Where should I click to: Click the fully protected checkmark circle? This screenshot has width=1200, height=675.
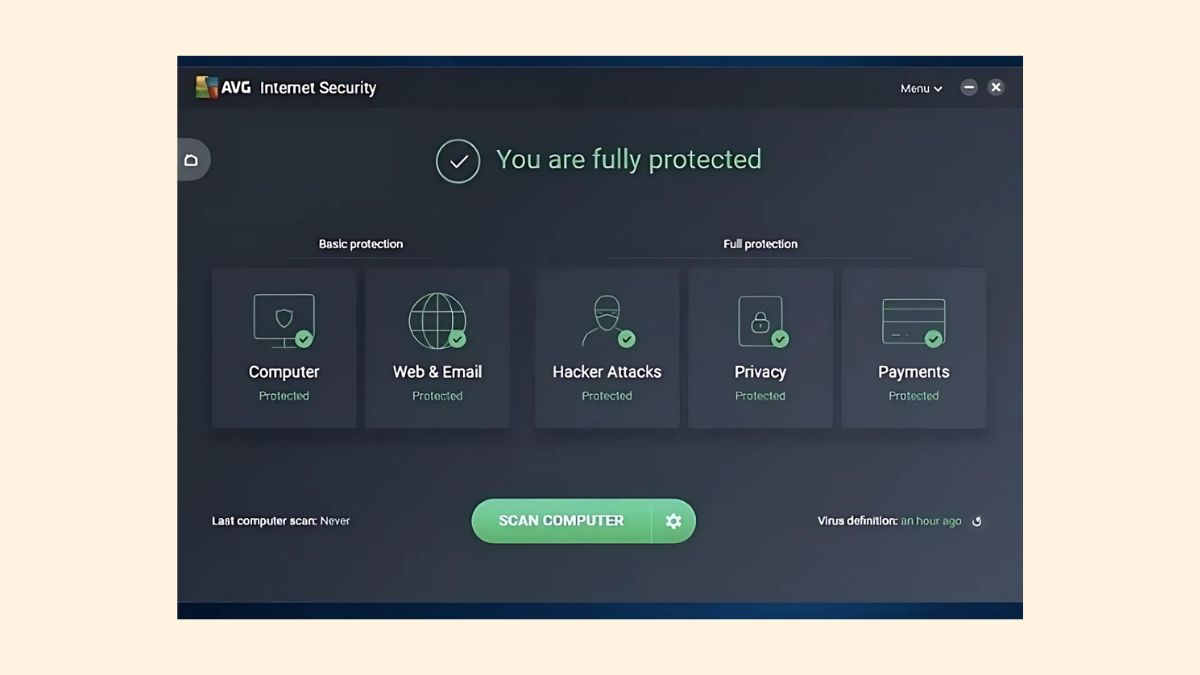(x=458, y=161)
